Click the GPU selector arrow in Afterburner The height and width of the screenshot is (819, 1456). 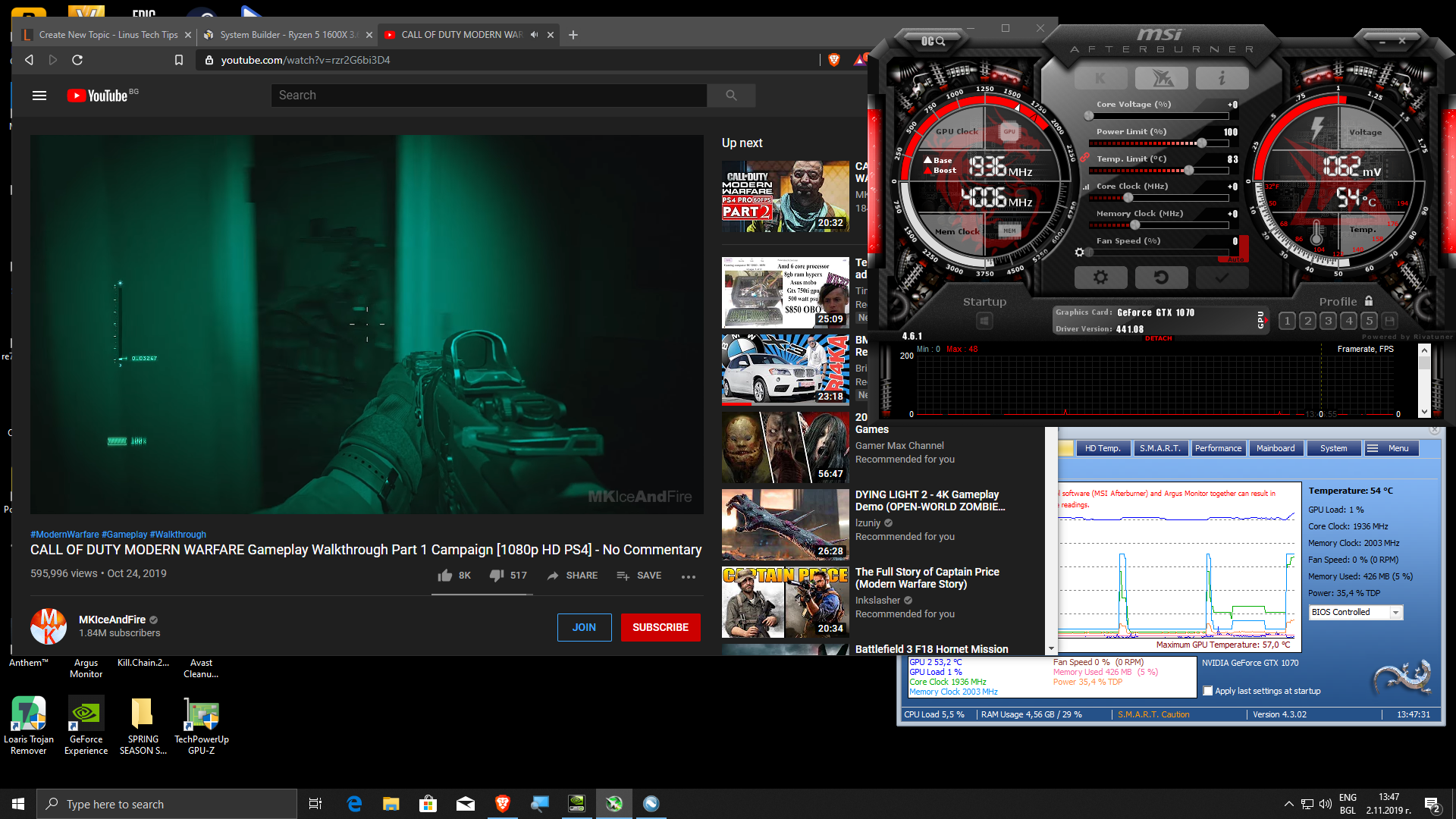1266,320
